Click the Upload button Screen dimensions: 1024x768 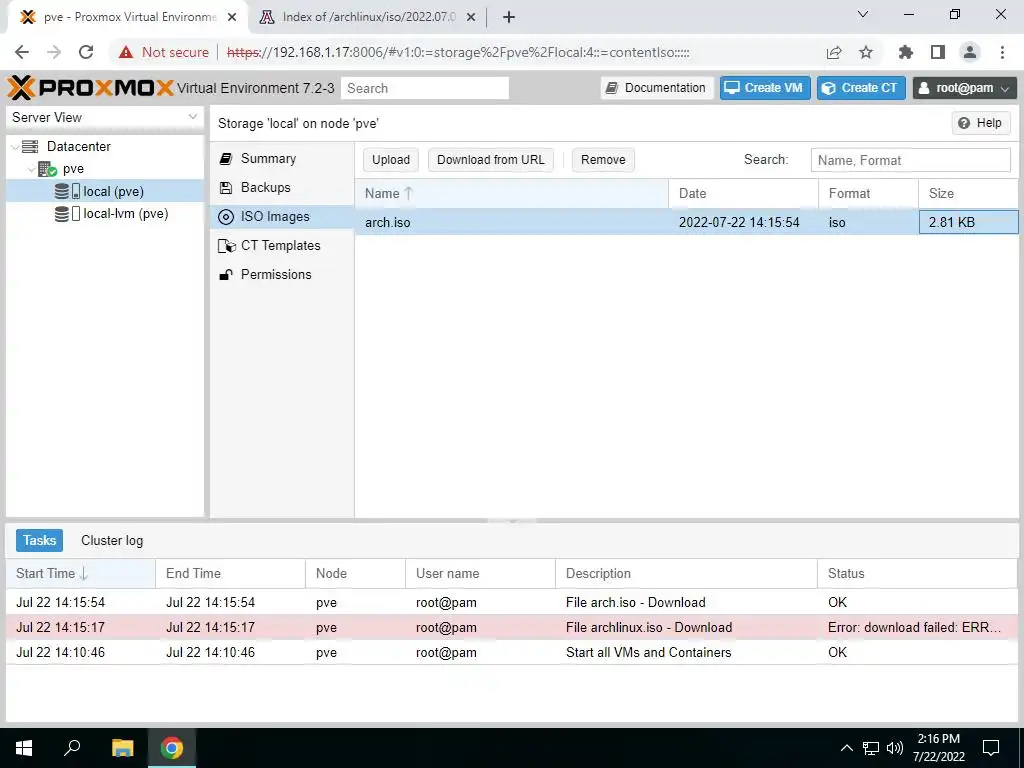391,160
